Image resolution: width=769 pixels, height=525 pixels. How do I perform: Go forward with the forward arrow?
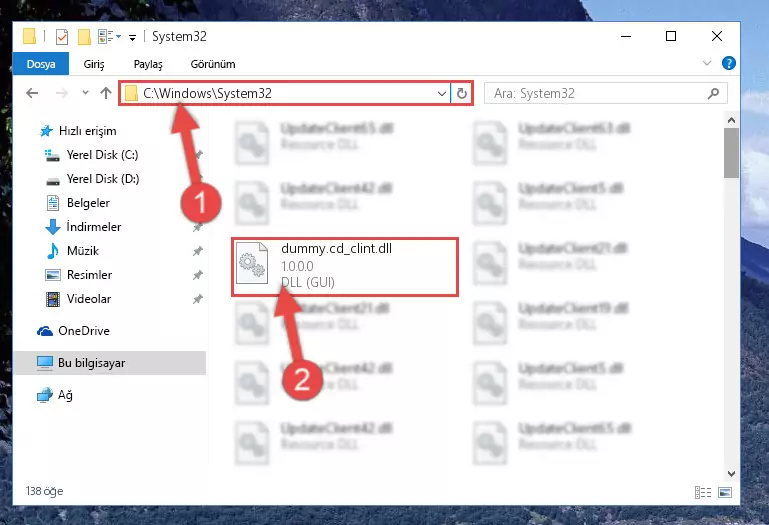62,93
